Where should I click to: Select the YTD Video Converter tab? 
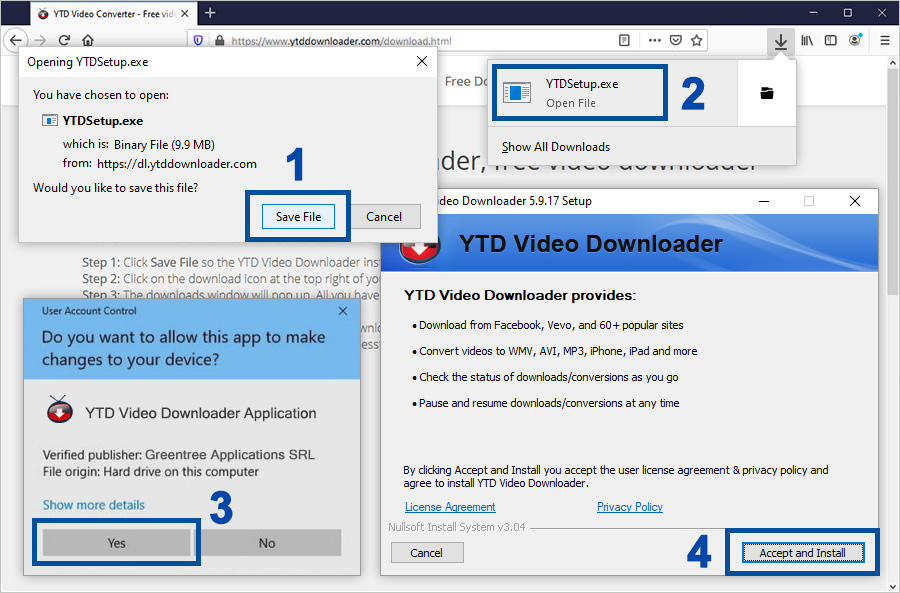coord(114,13)
